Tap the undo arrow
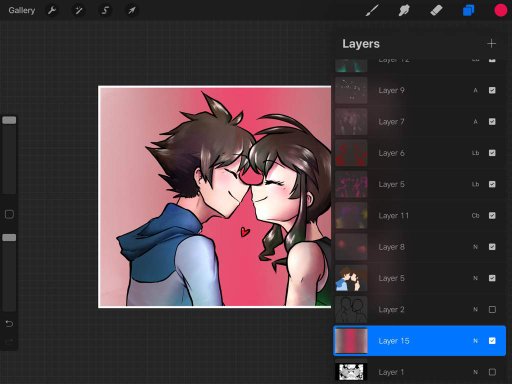Image resolution: width=512 pixels, height=384 pixels. 9,324
